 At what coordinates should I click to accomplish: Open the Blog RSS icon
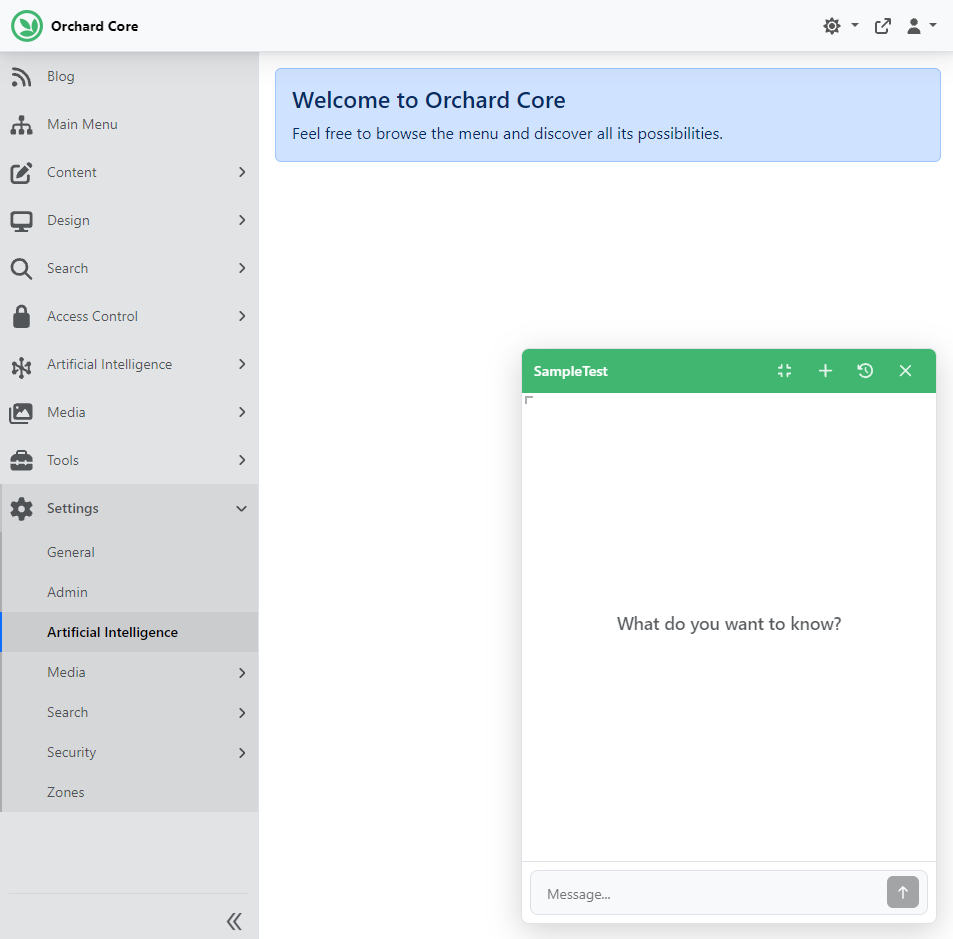(21, 77)
